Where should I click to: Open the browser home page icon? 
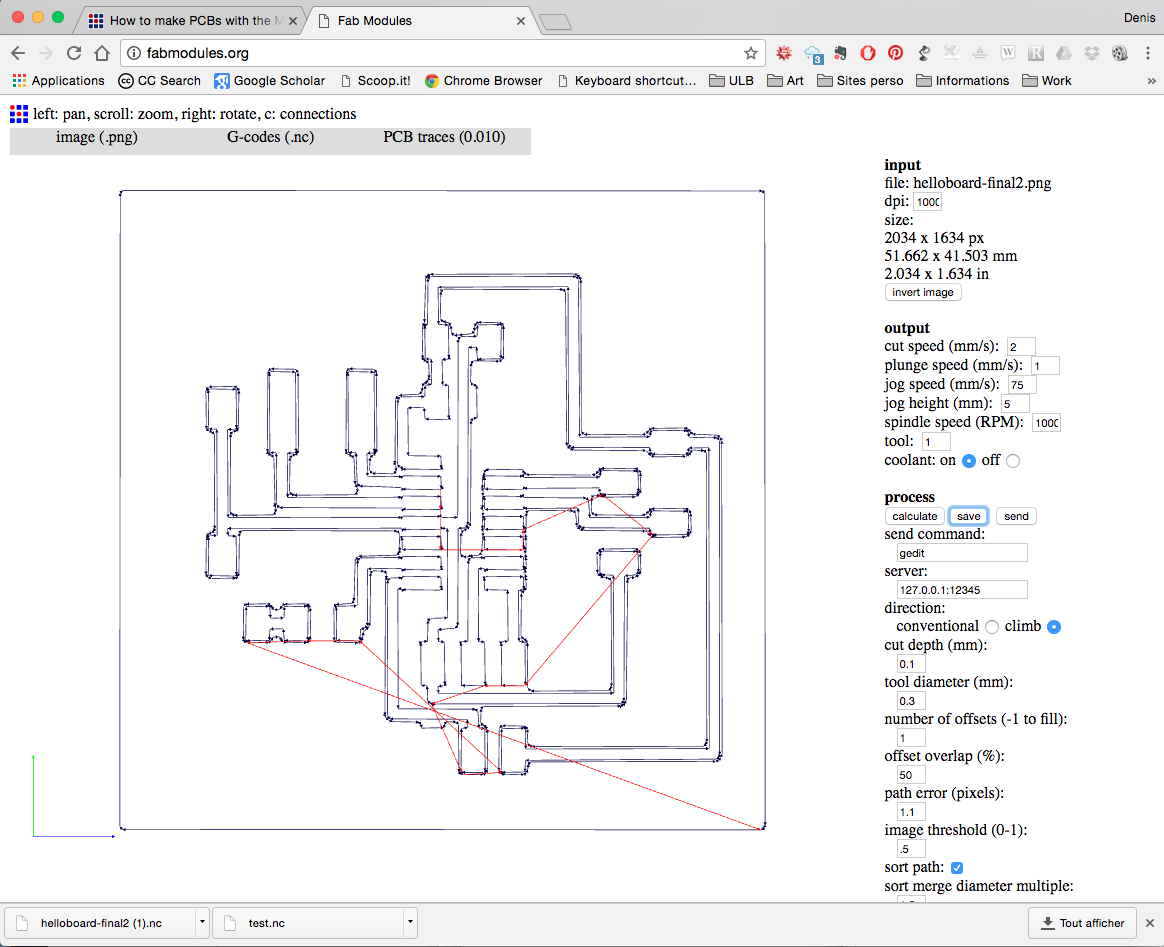tap(102, 53)
